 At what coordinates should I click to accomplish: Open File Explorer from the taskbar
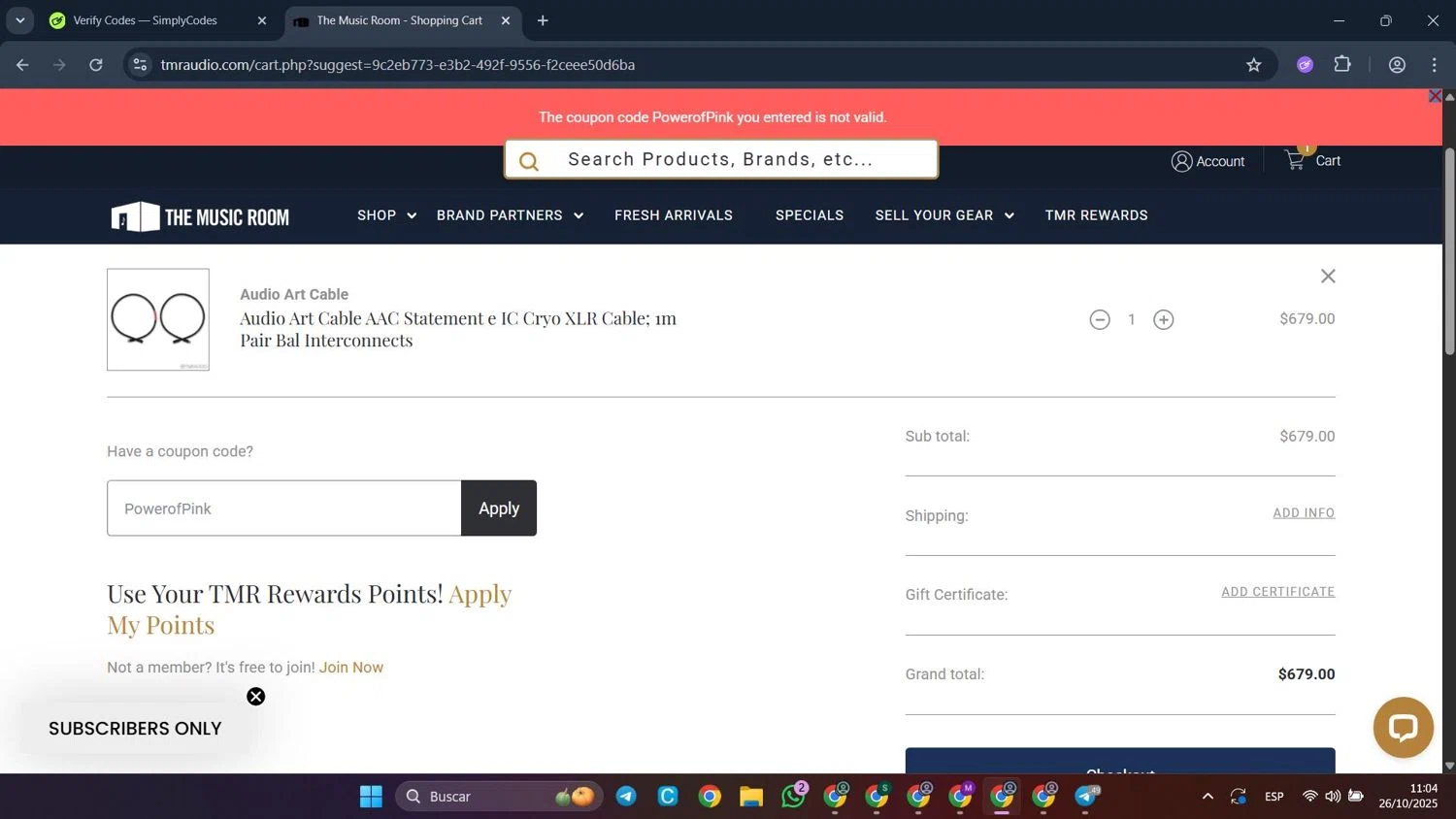(x=751, y=797)
